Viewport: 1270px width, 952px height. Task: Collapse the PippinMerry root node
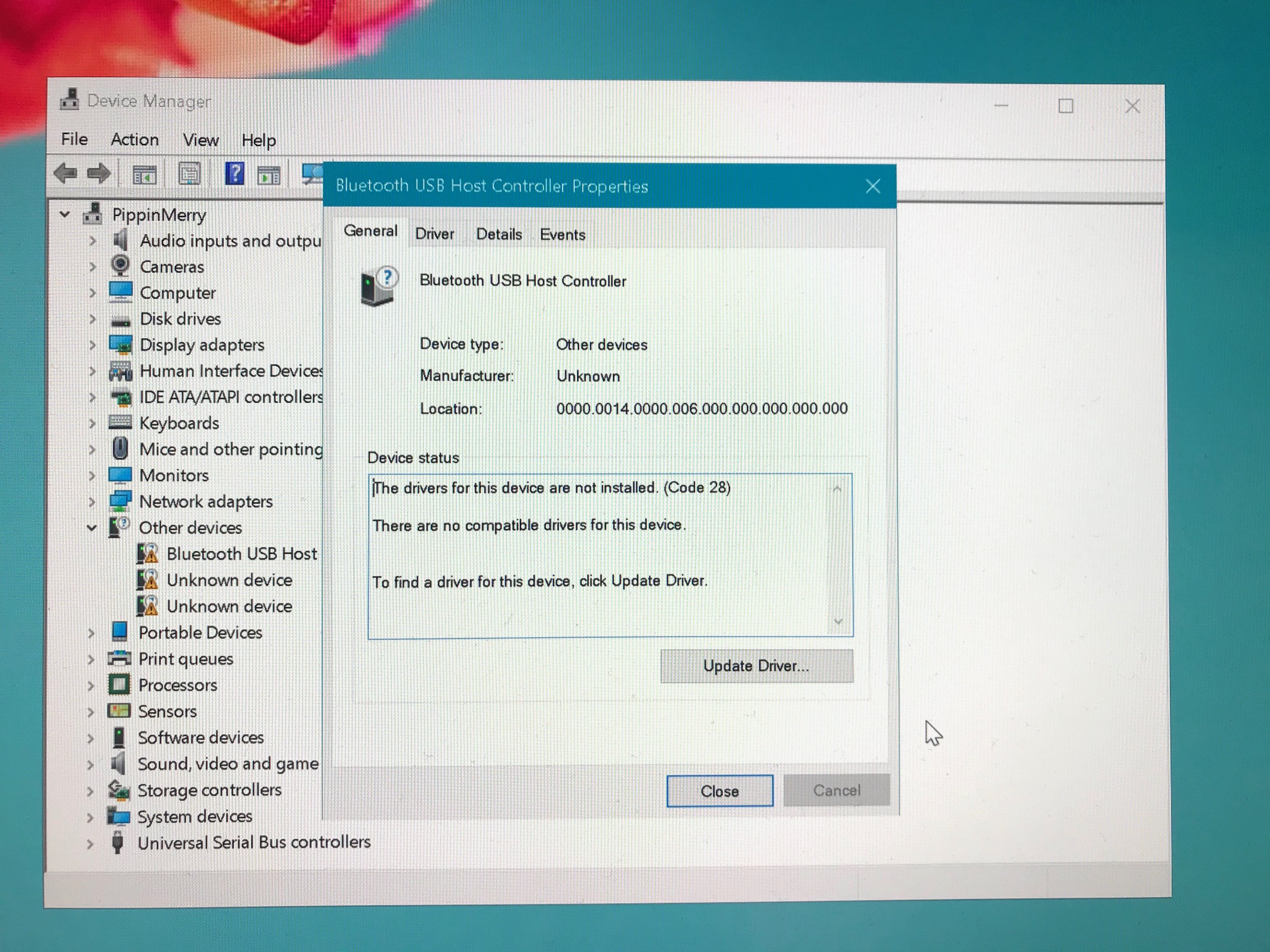(65, 215)
